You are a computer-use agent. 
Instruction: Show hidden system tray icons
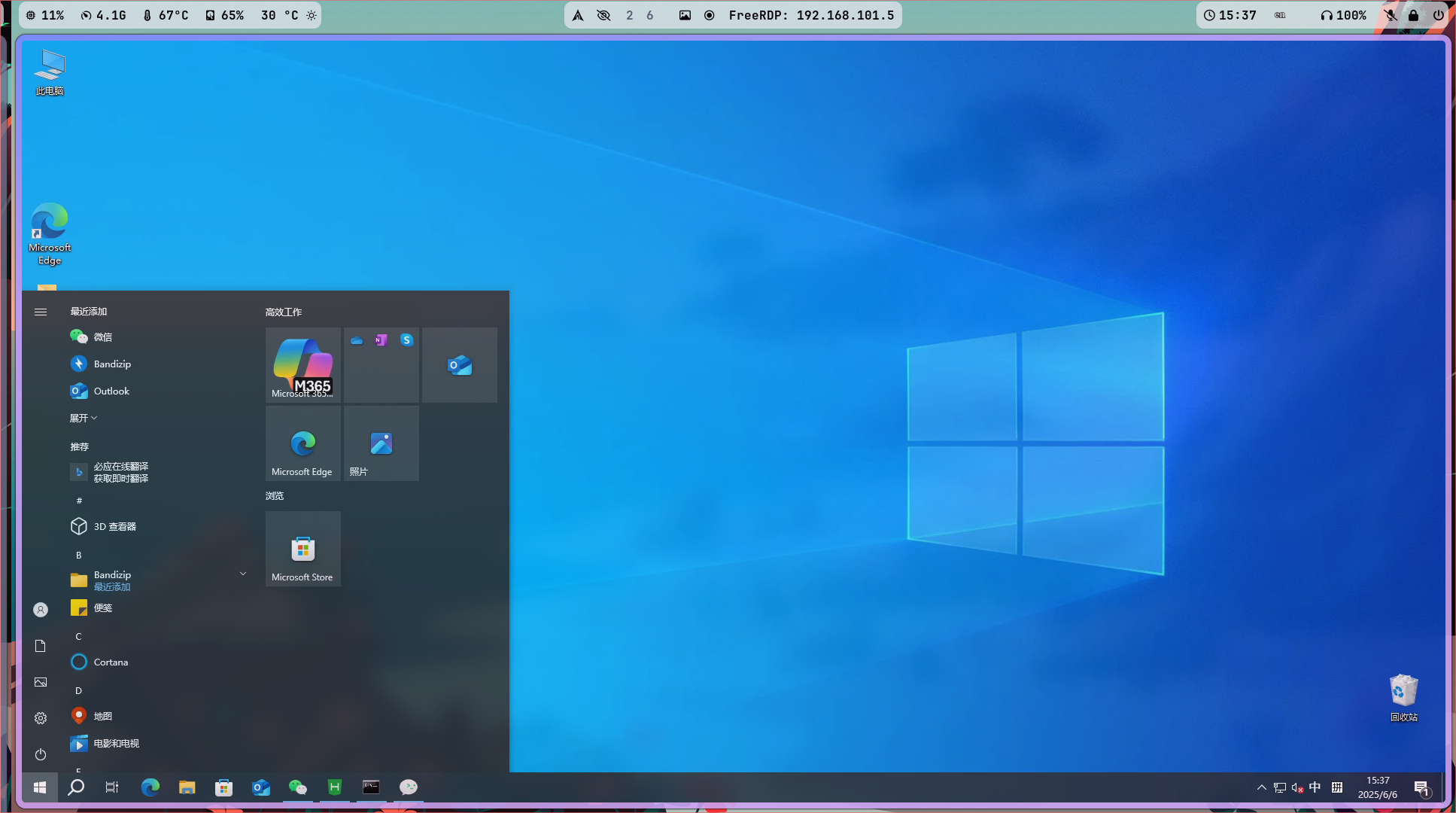[1262, 787]
